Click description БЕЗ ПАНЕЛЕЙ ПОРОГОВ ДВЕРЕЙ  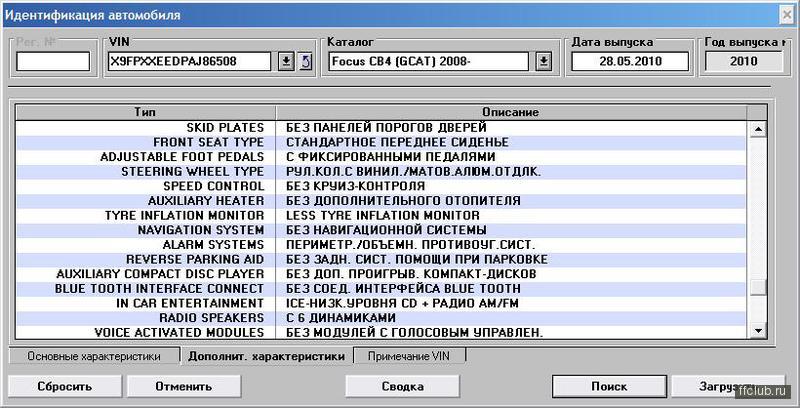click(386, 128)
